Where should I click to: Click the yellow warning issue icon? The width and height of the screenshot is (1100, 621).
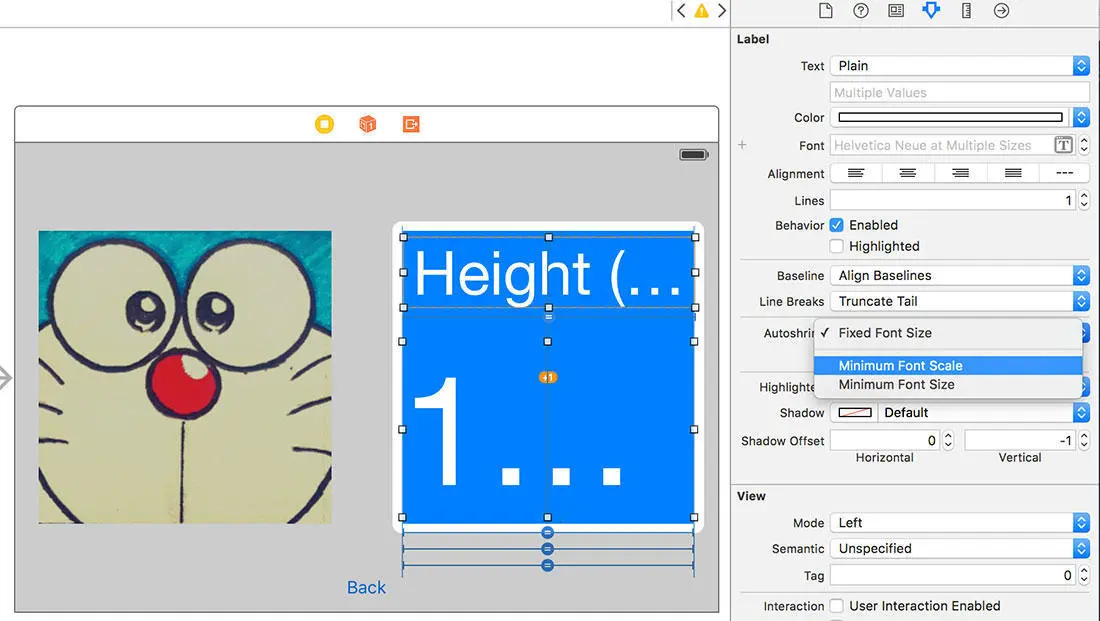point(702,11)
